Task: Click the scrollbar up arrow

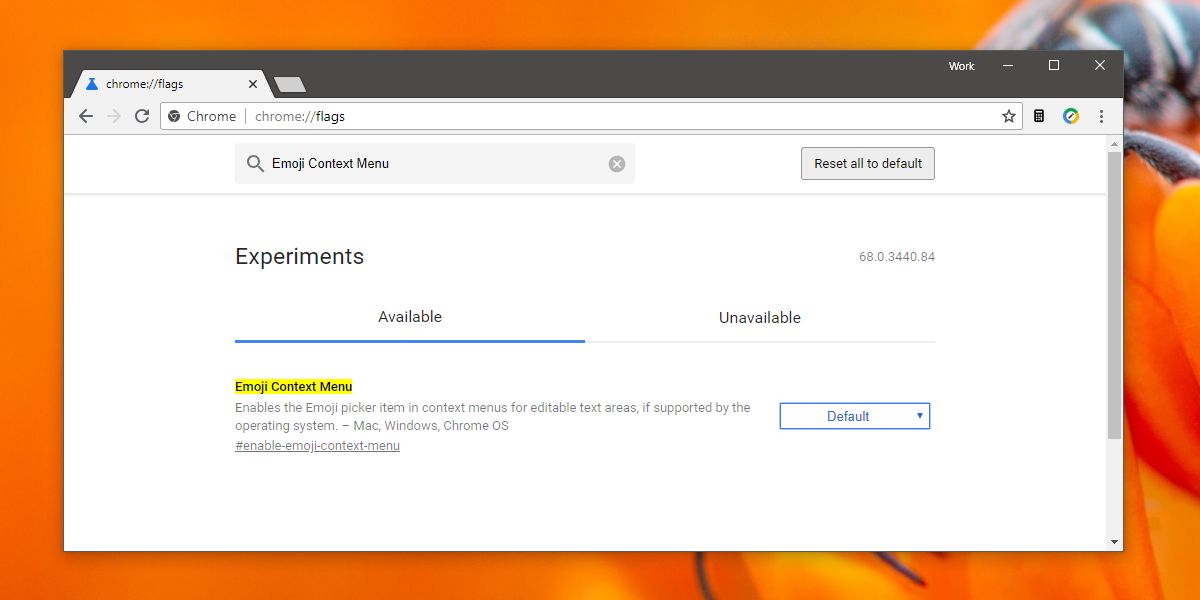Action: (1115, 145)
